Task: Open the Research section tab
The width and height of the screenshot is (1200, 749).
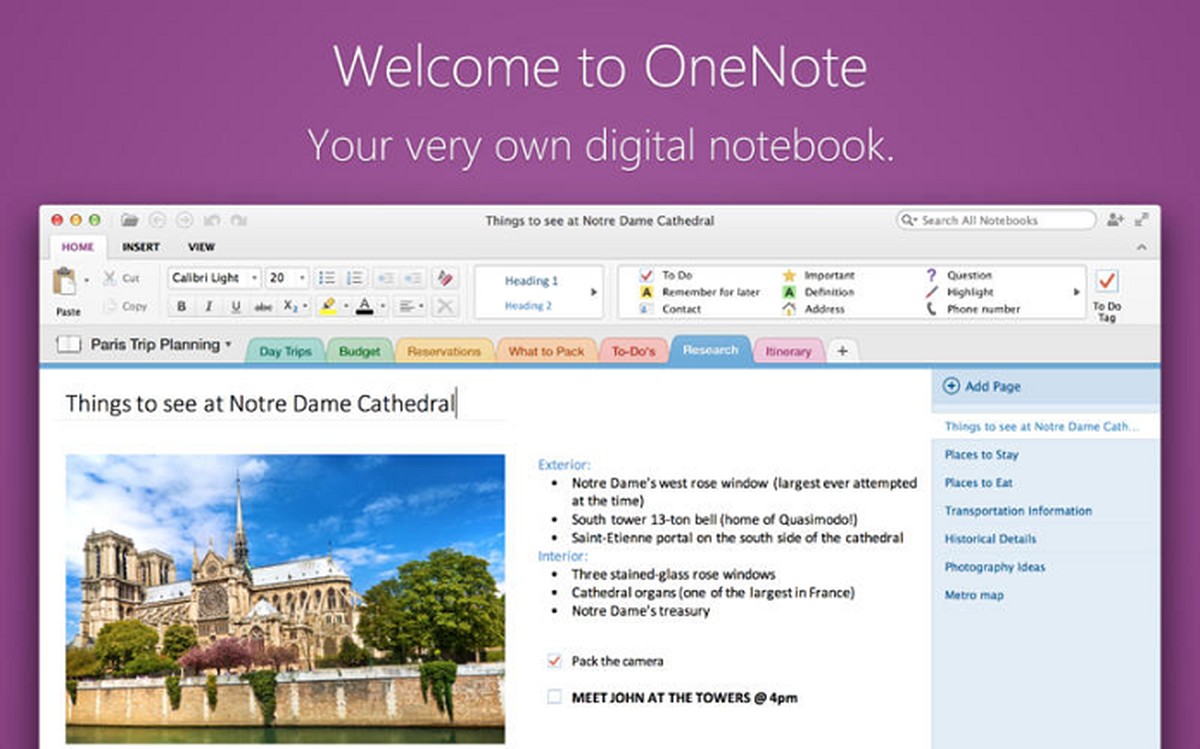Action: click(710, 351)
